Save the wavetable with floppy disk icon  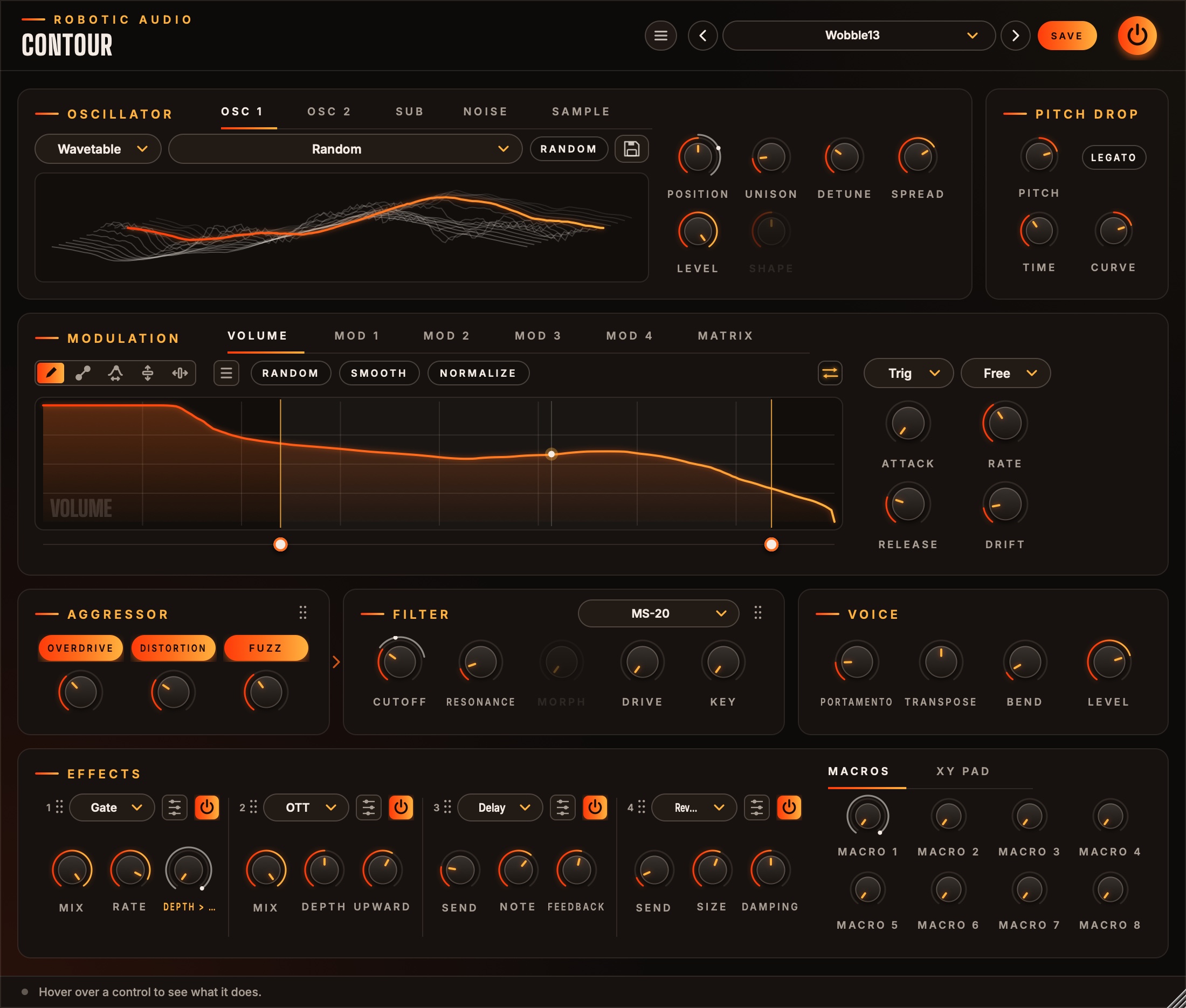point(631,149)
